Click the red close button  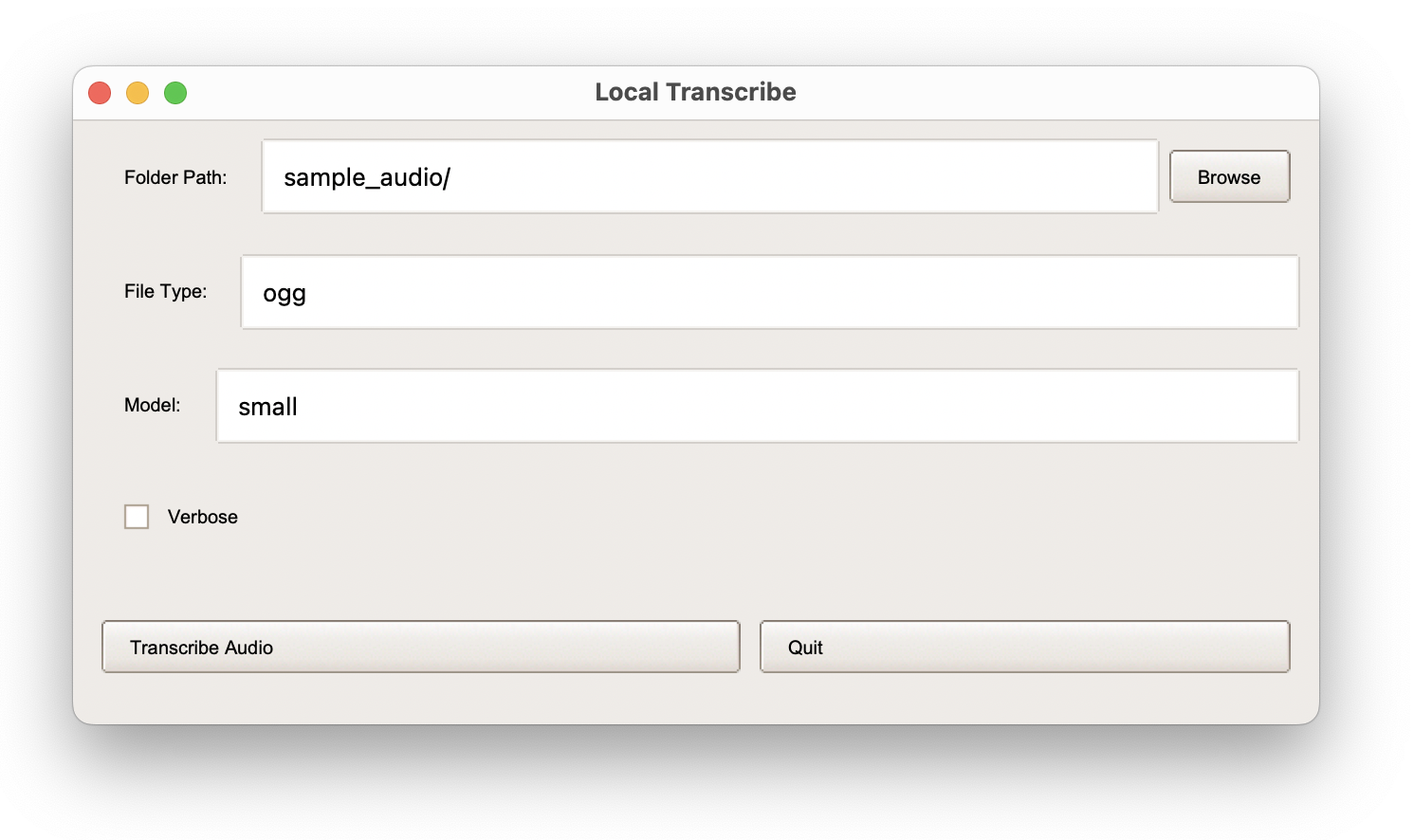[99, 92]
